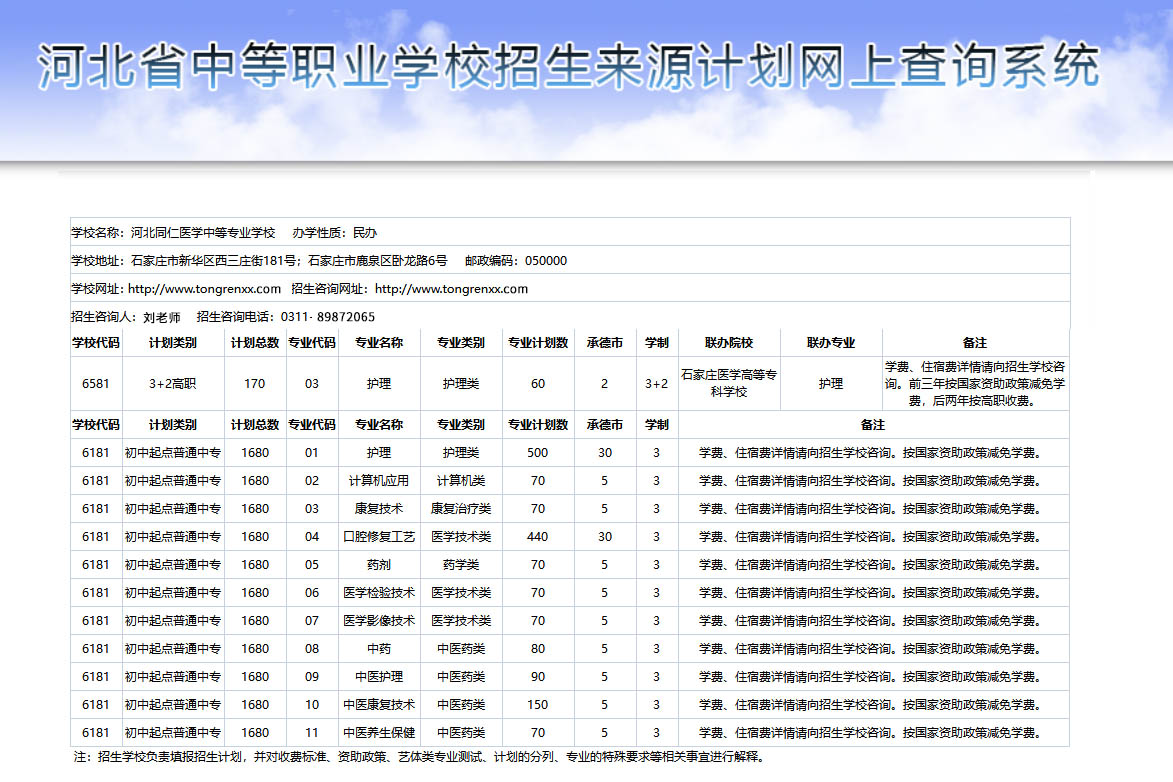Click the 中药 major name cell
Image resolution: width=1173 pixels, height=782 pixels.
[x=379, y=649]
